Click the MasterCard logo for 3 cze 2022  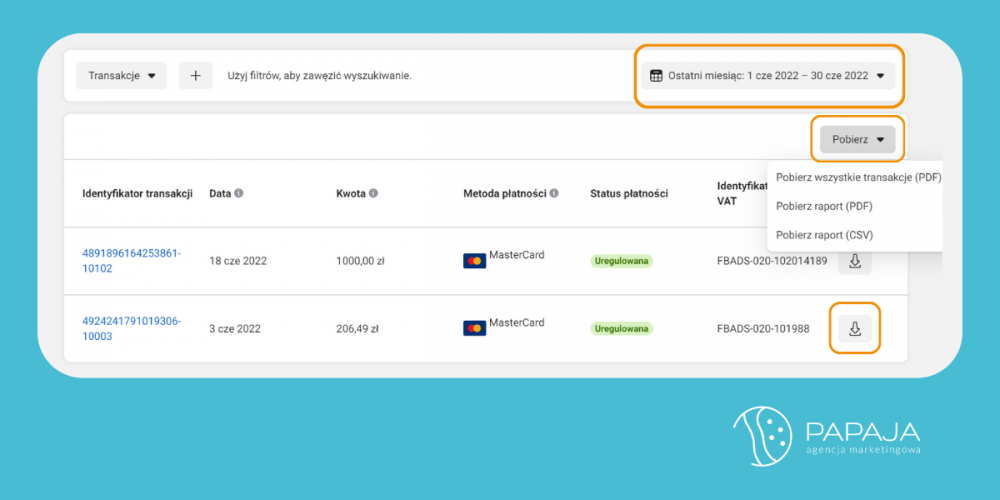coord(474,328)
